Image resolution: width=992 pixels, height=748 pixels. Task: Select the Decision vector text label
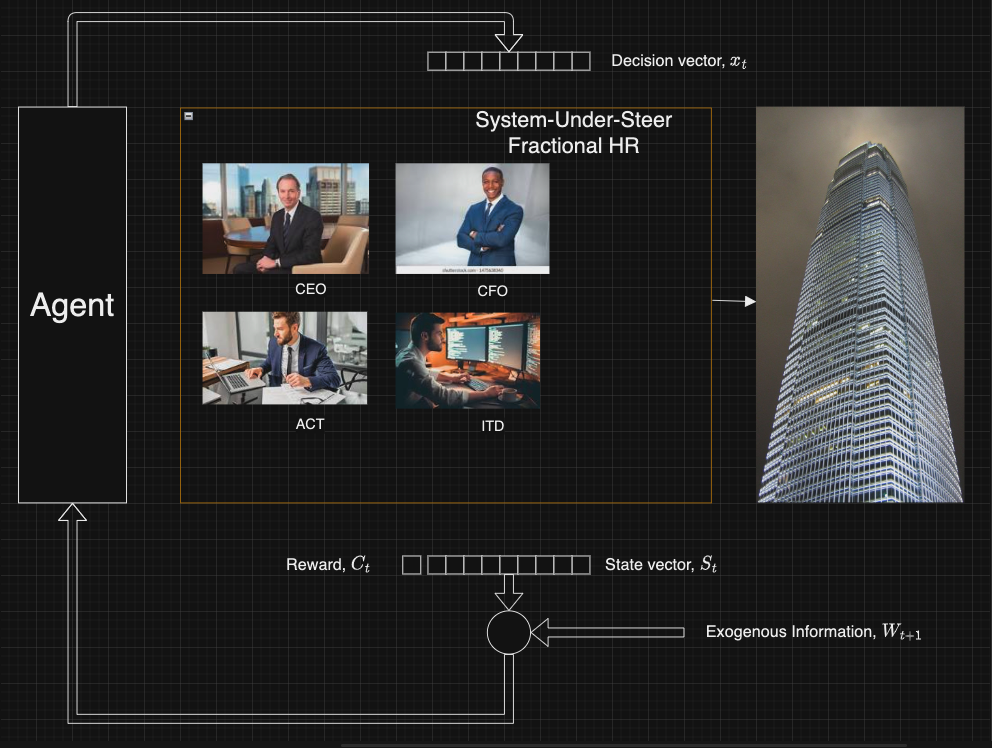pyautogui.click(x=679, y=61)
